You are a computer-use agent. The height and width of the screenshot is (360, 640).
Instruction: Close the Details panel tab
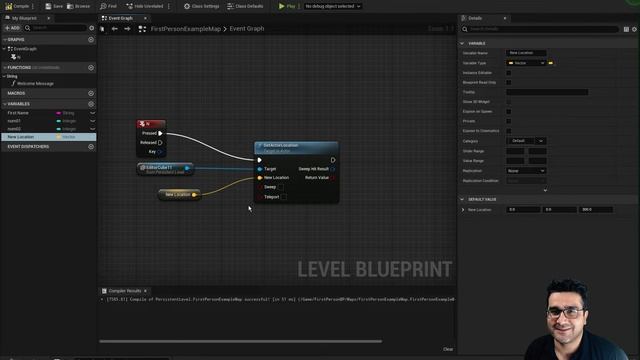[x=505, y=18]
